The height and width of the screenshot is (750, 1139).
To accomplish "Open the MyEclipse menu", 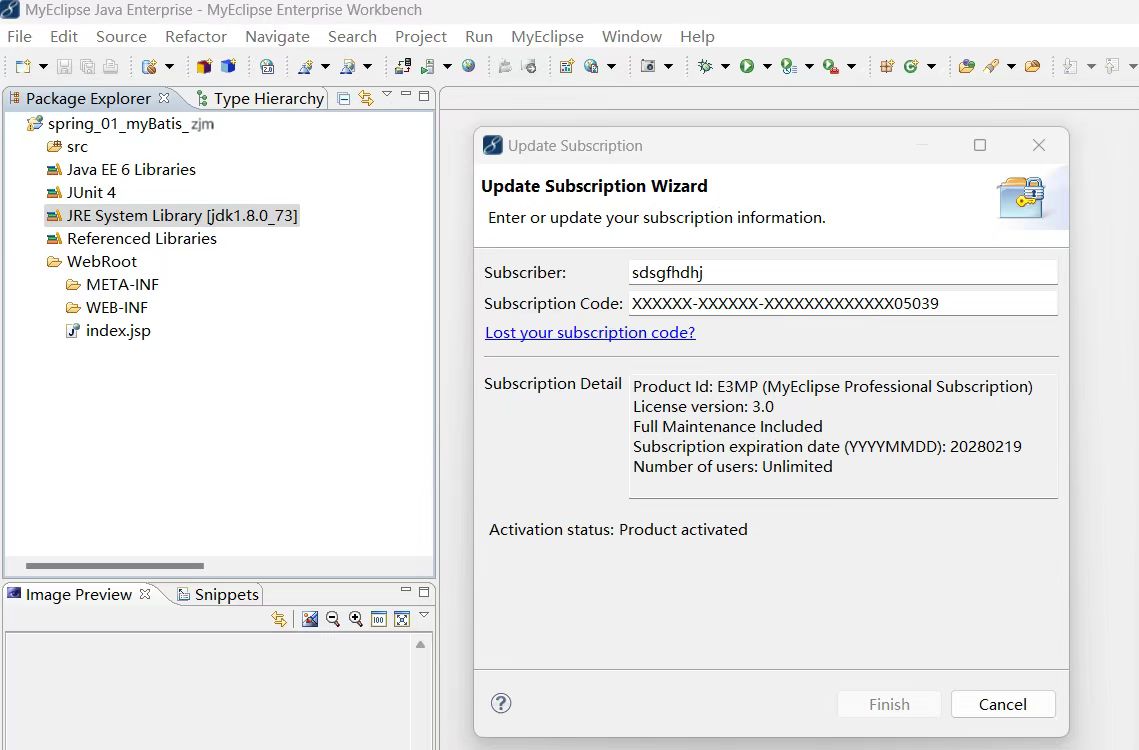I will pyautogui.click(x=547, y=36).
